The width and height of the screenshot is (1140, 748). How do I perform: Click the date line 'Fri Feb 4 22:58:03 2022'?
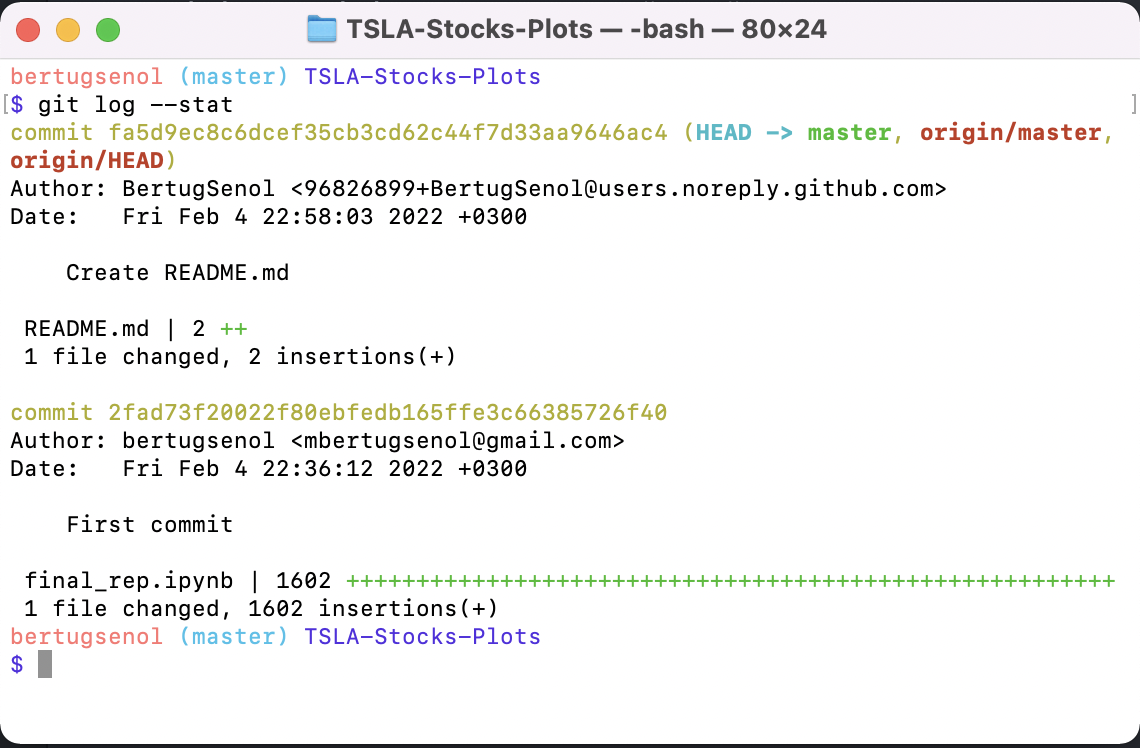pos(282,217)
